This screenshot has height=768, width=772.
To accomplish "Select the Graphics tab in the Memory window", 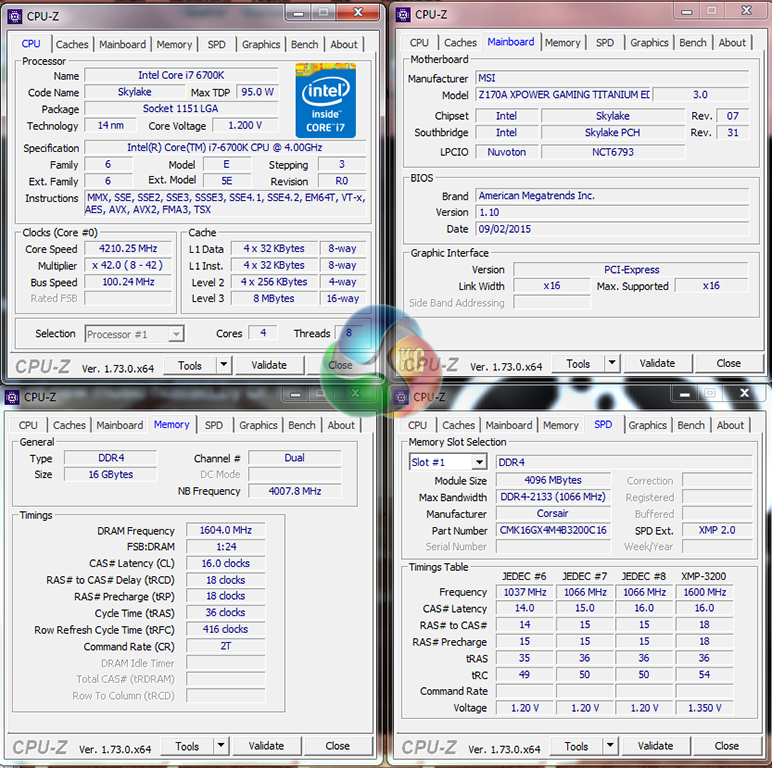I will tap(258, 425).
